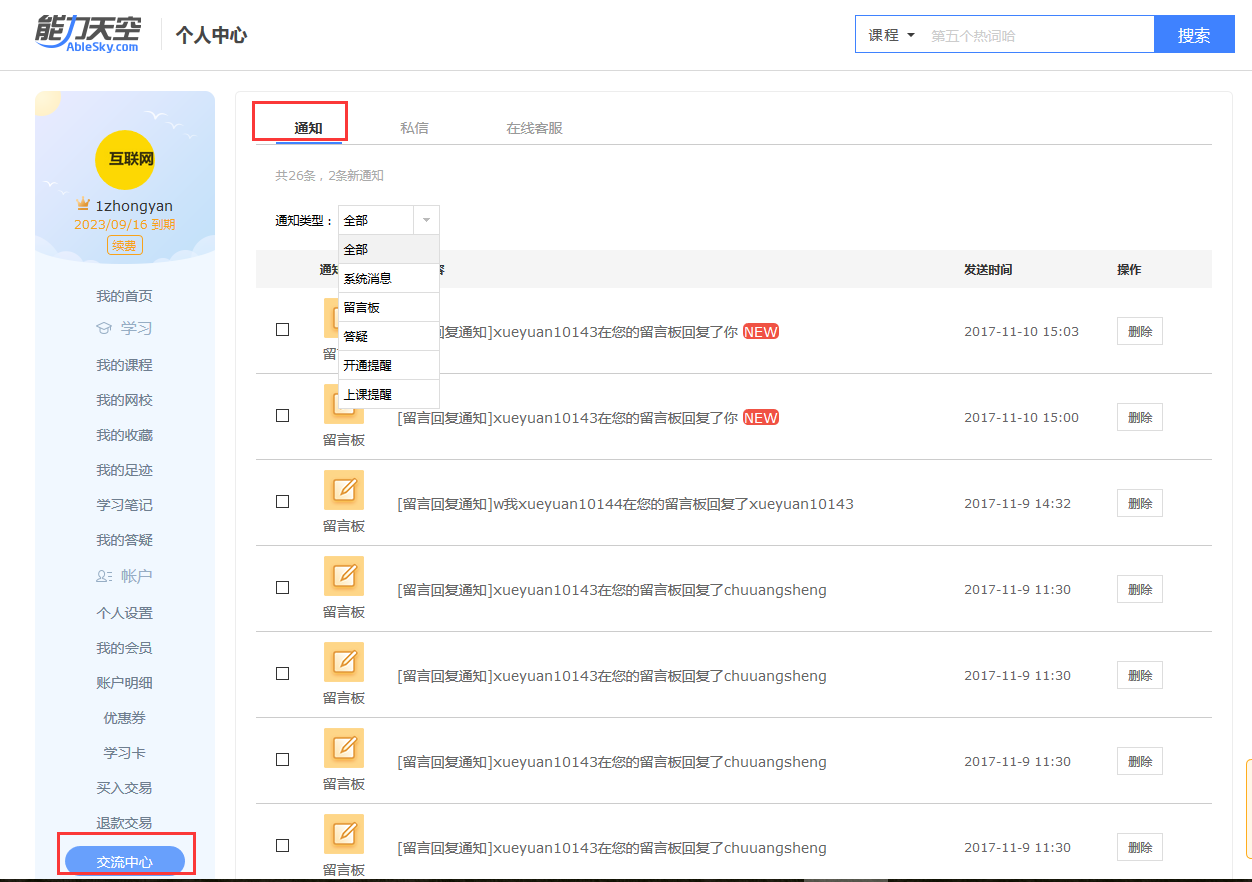
Task: Open the 在线客服 tab
Action: [534, 128]
